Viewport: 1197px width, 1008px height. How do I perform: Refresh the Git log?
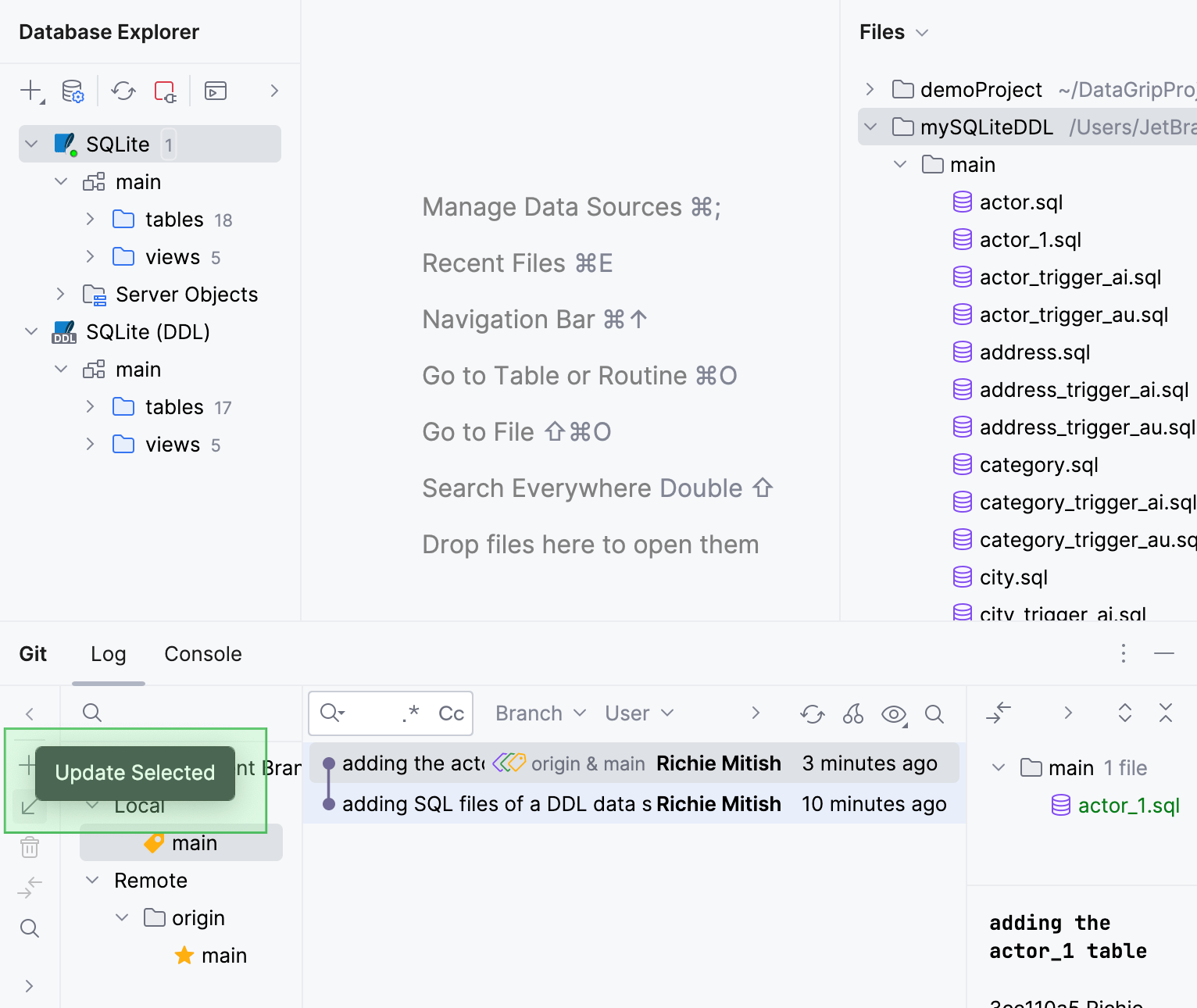coord(812,713)
